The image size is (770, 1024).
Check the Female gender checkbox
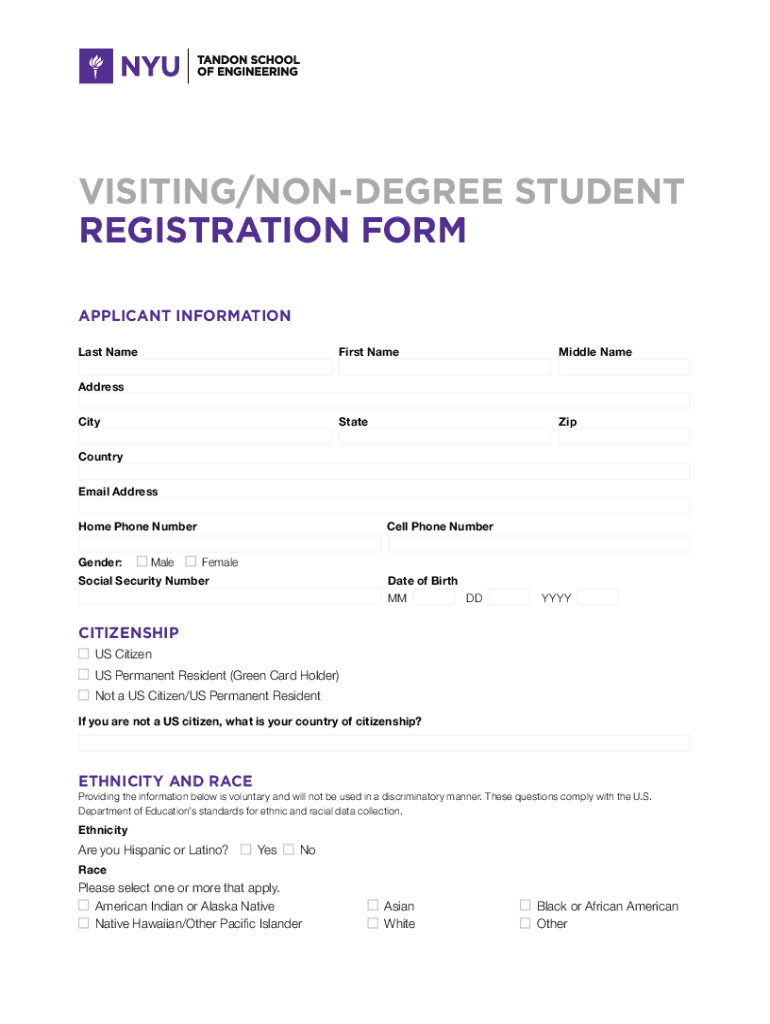click(191, 562)
